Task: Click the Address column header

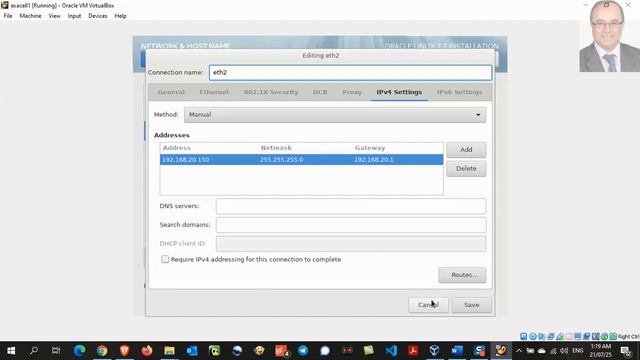Action: [177, 148]
